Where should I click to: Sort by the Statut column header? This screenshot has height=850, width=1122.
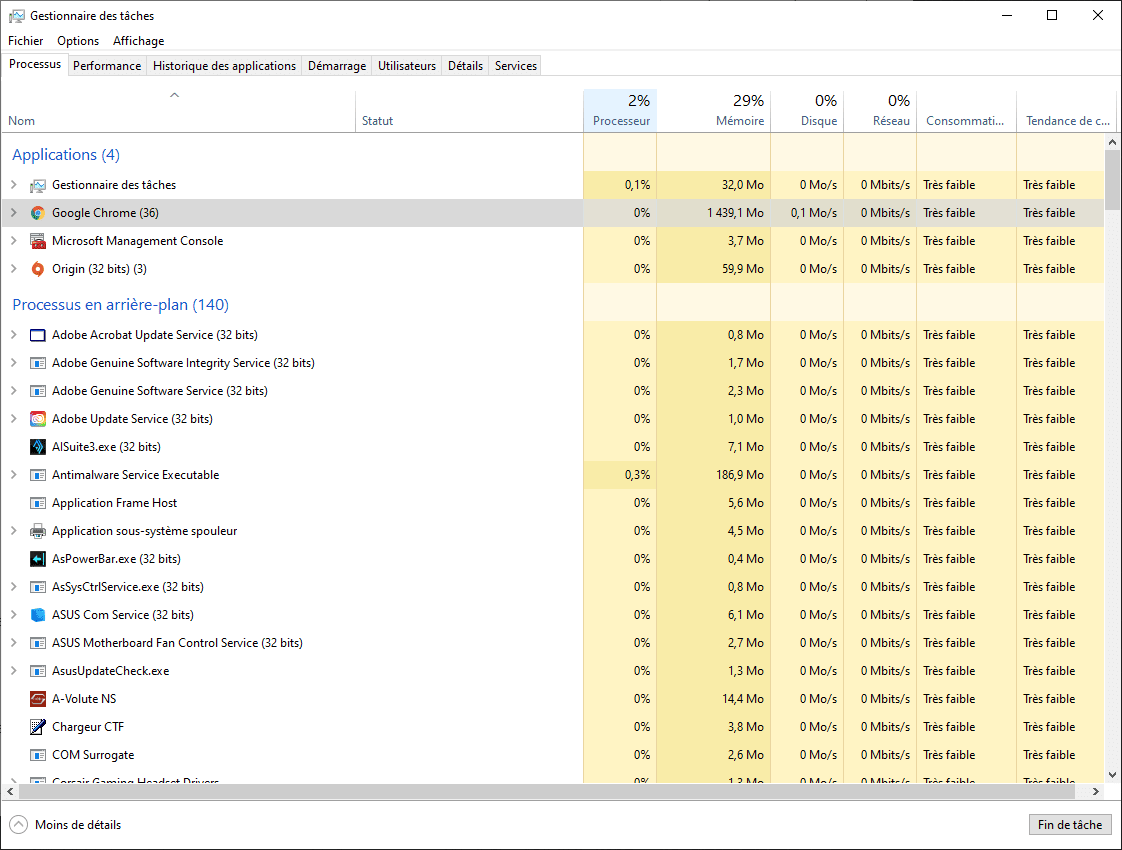(469, 111)
